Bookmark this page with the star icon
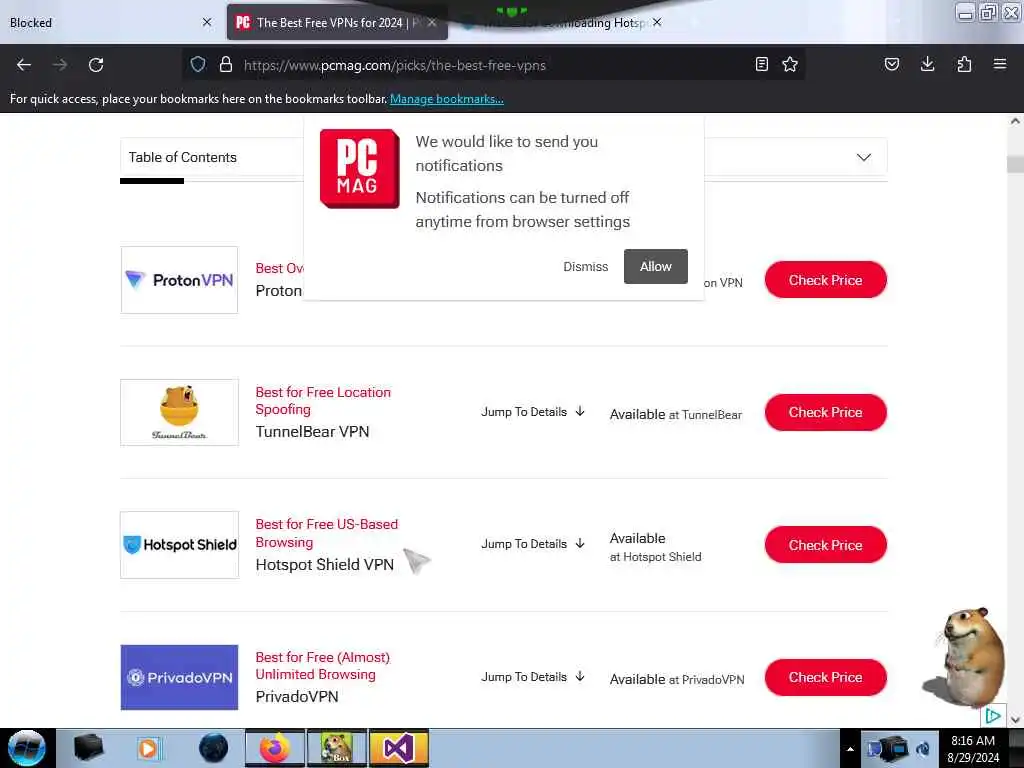The height and width of the screenshot is (768, 1024). pyautogui.click(x=790, y=64)
